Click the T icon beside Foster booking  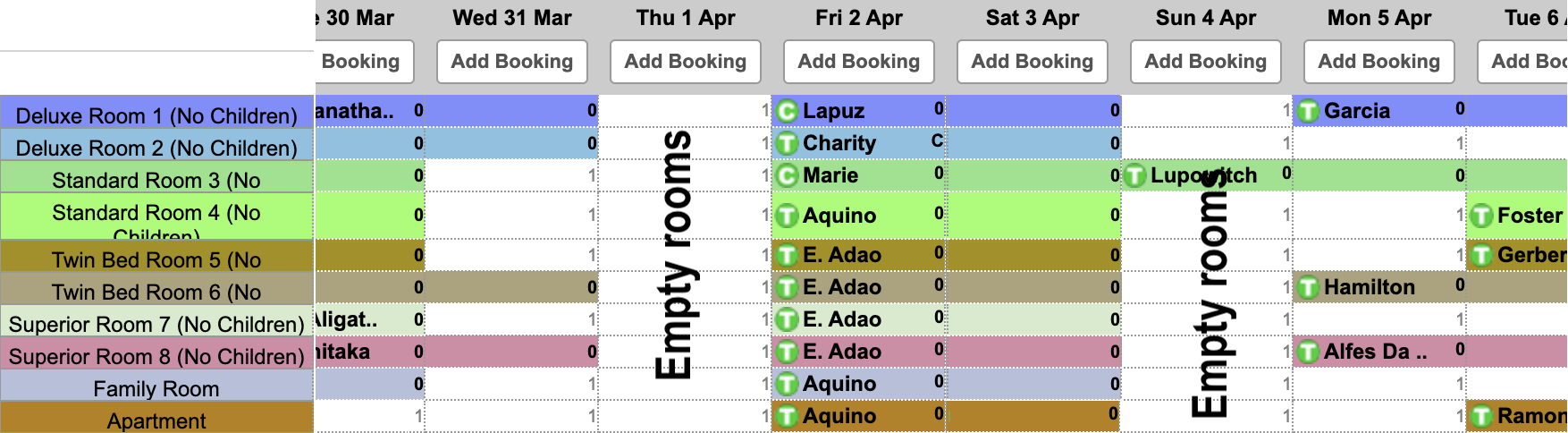(1481, 216)
